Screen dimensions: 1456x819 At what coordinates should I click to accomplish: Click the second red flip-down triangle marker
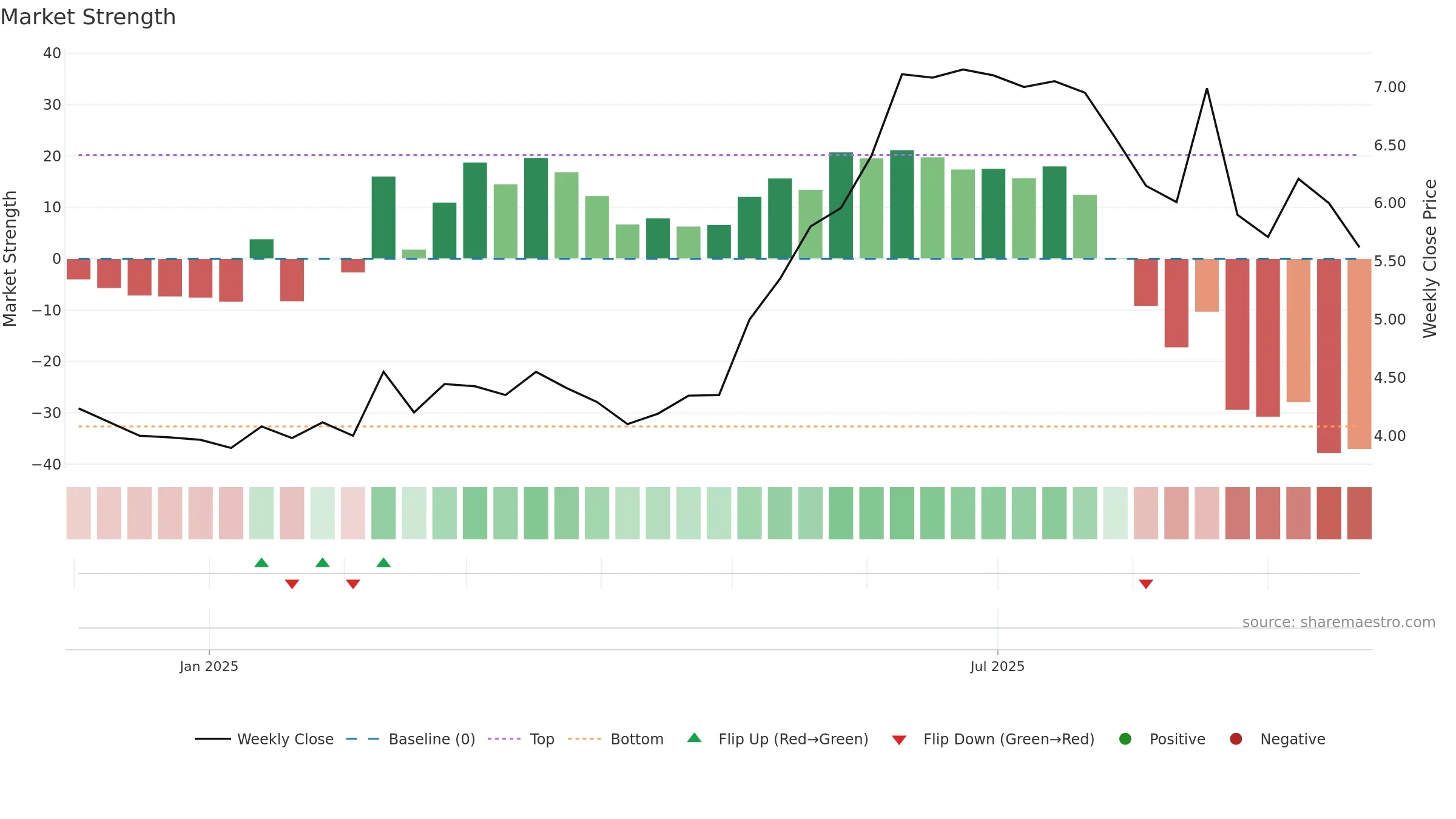[x=353, y=584]
